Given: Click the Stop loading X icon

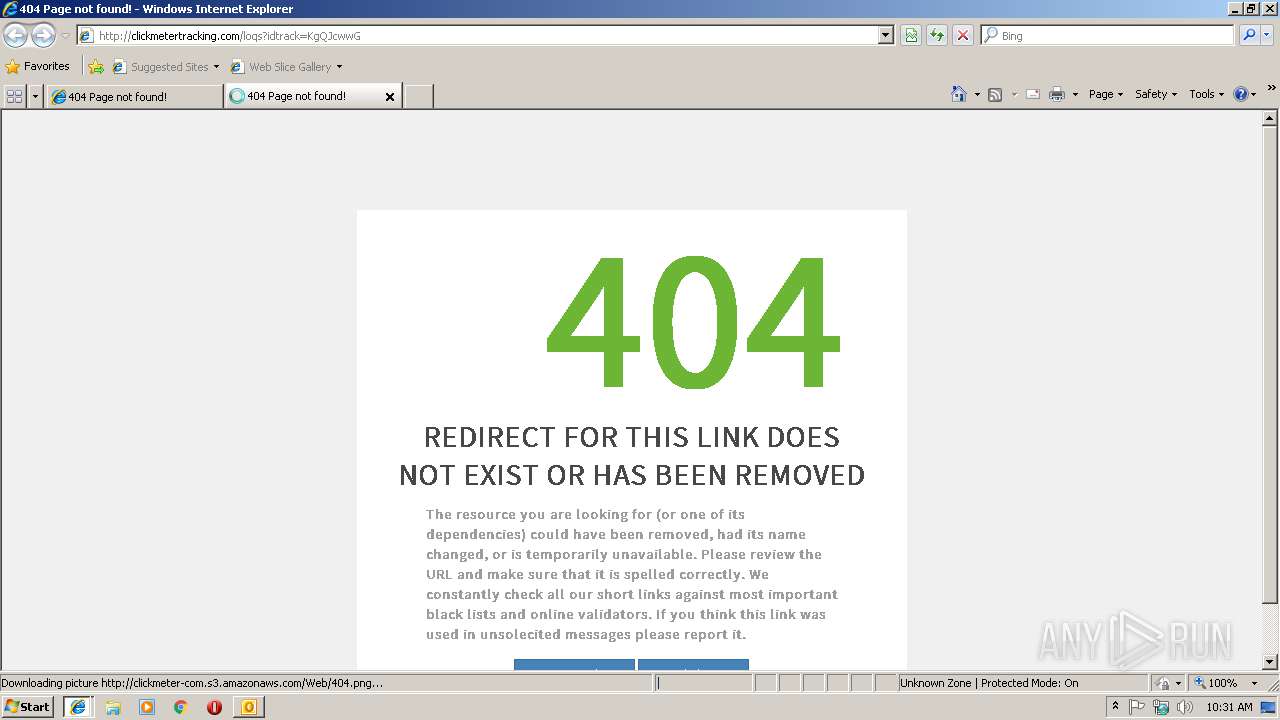Looking at the screenshot, I should pos(963,36).
